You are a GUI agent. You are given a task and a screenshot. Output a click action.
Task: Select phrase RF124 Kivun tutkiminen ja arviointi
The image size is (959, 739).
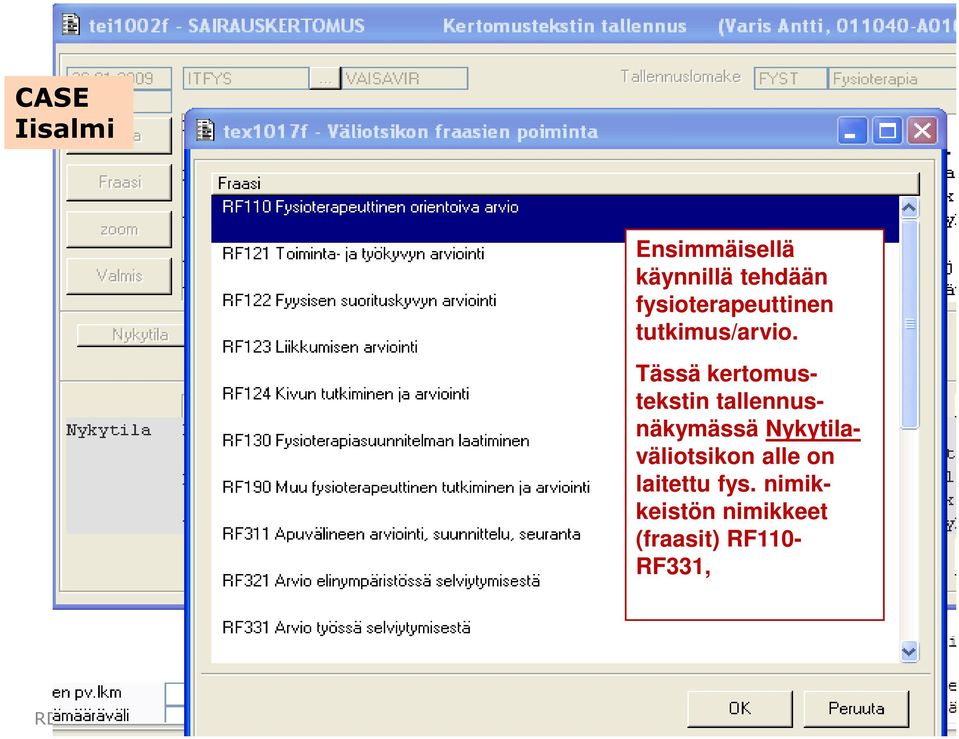(346, 394)
